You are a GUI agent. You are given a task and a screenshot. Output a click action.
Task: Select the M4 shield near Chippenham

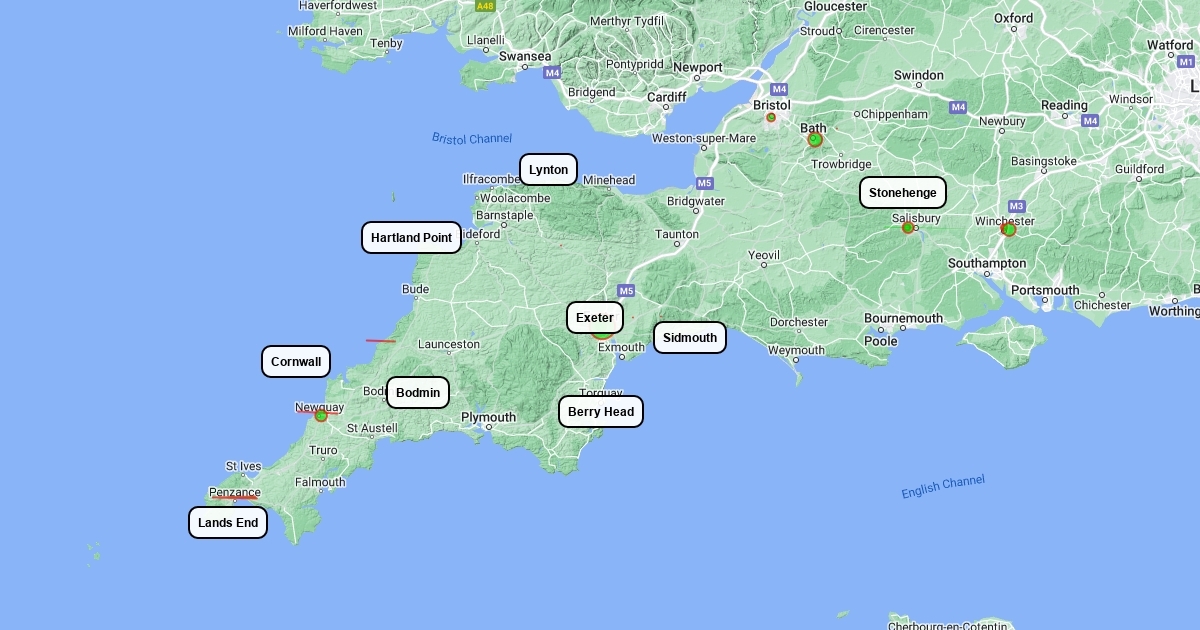click(x=958, y=107)
